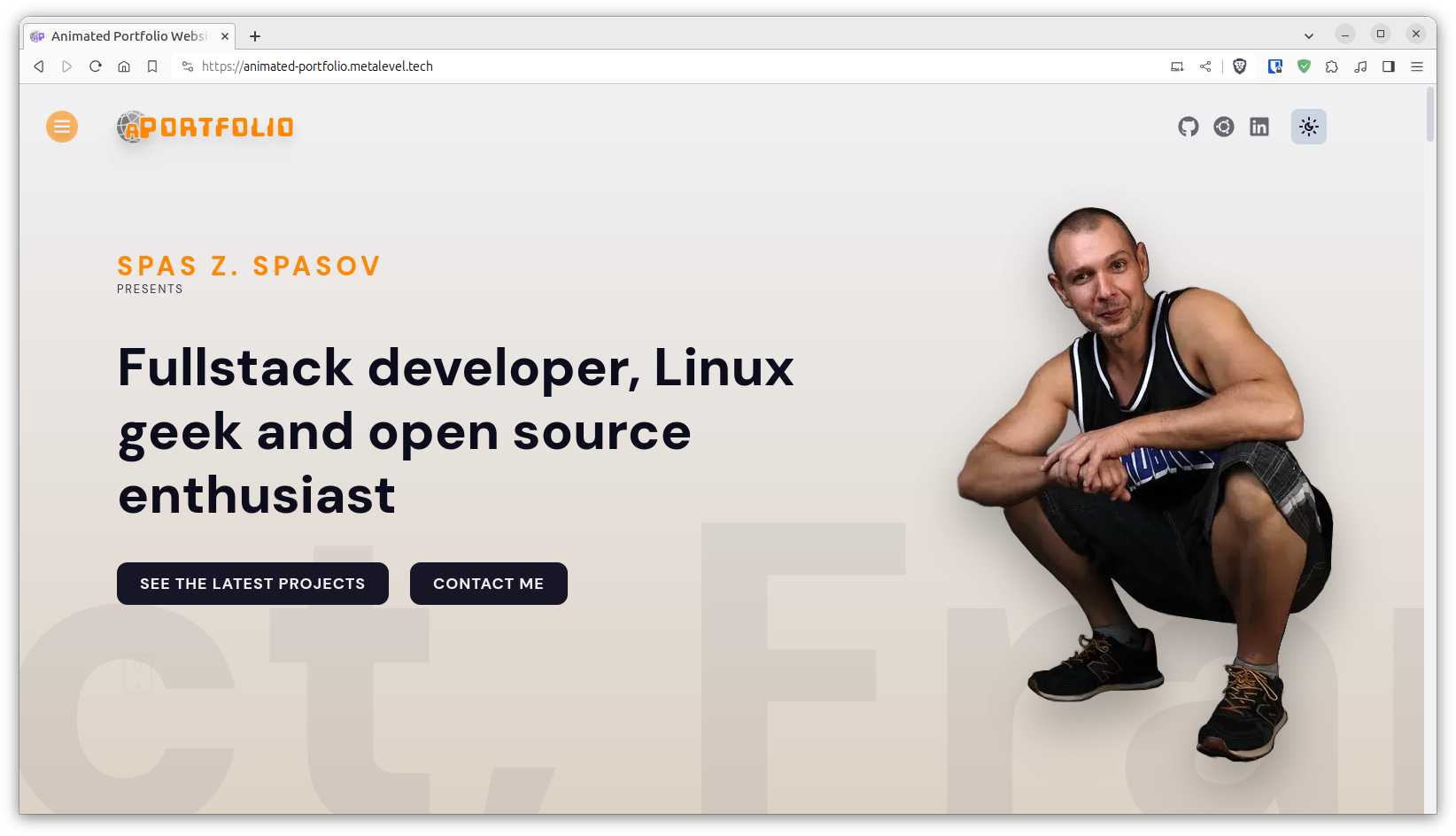Toggle the dark/light theme switch

(x=1309, y=127)
